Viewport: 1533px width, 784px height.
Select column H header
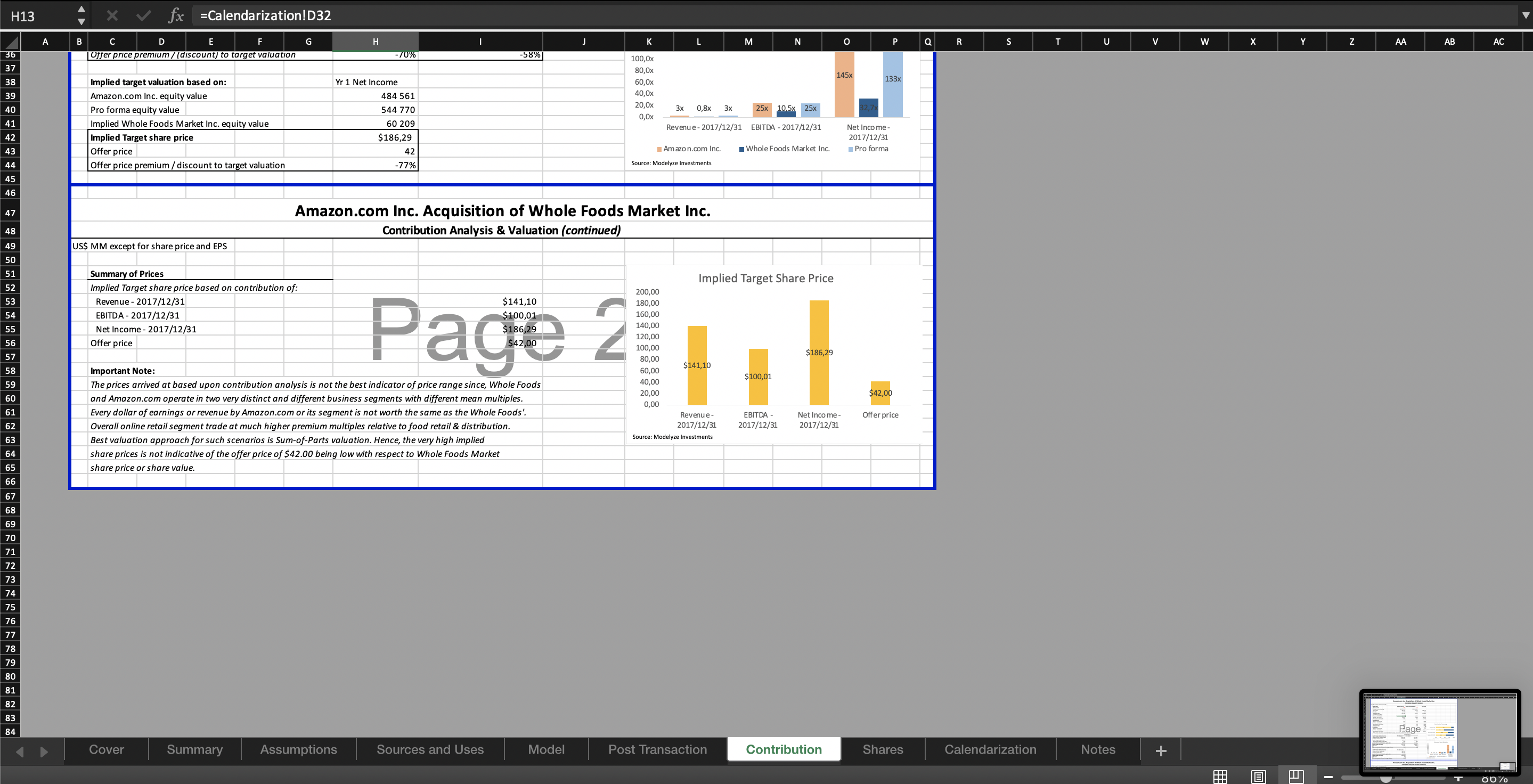click(376, 42)
